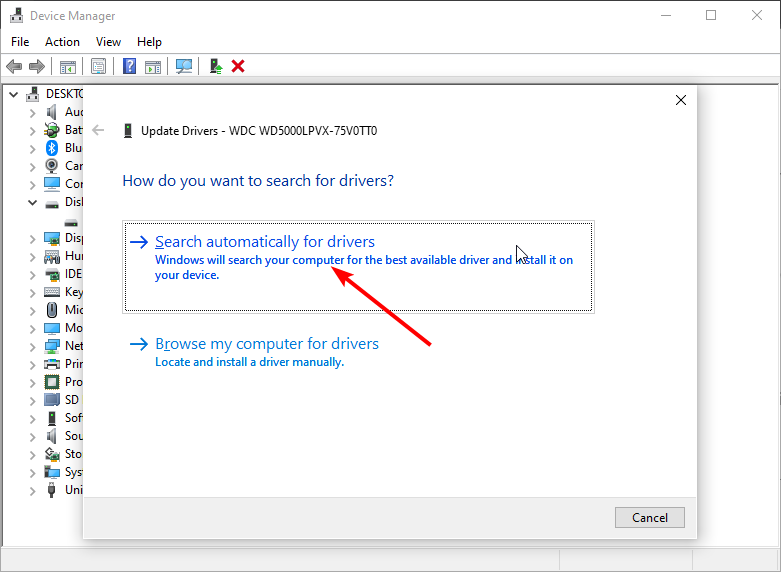Choose Search automatically for drivers
This screenshot has height=572, width=781.
[358, 267]
